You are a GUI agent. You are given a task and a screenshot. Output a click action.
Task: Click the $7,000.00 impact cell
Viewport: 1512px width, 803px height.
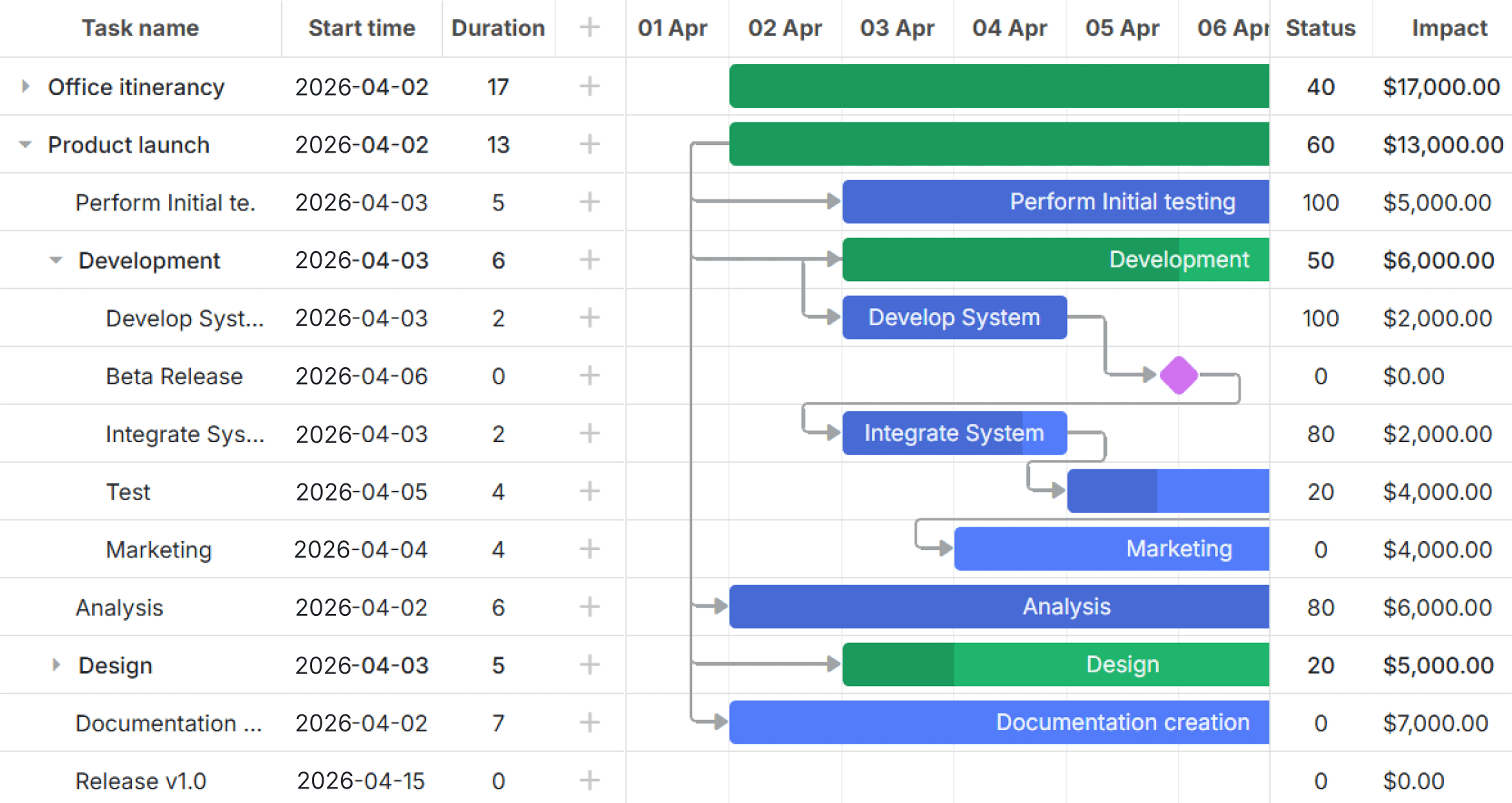click(x=1436, y=723)
